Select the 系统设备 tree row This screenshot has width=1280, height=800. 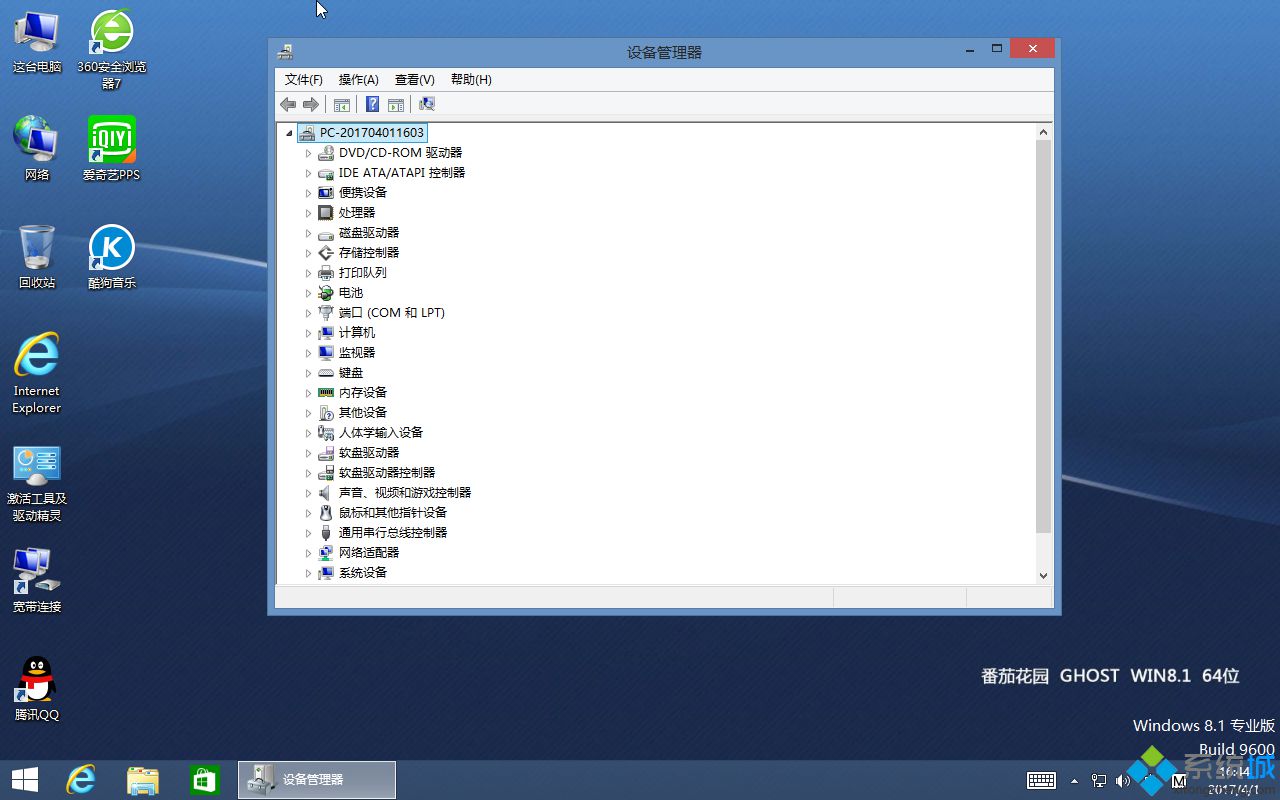[362, 573]
